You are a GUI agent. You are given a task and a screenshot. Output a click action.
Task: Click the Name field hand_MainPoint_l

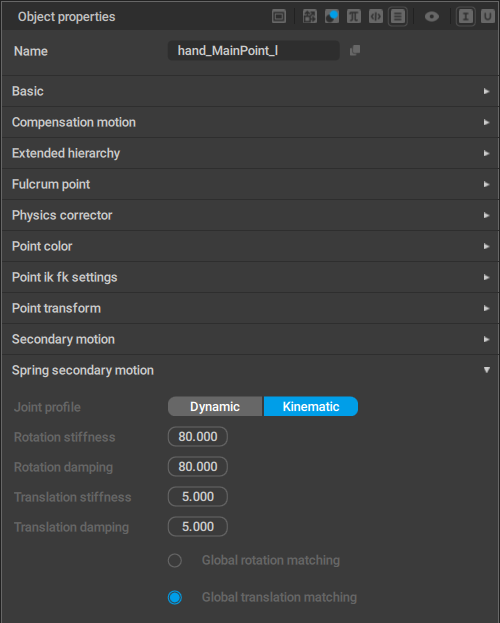coord(254,50)
